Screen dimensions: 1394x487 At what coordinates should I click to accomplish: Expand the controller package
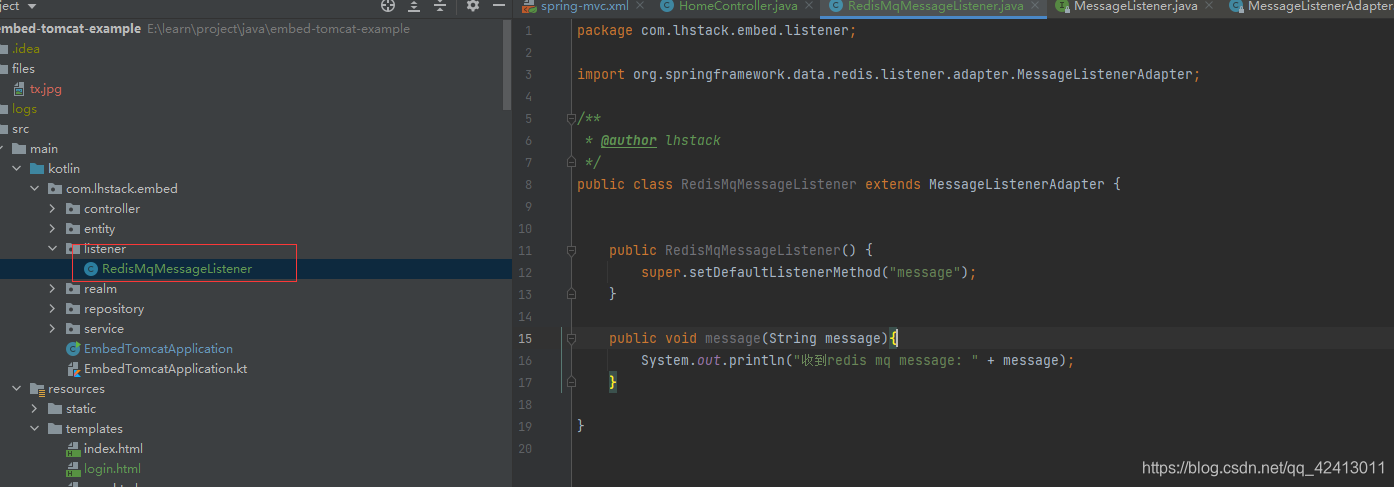(53, 209)
